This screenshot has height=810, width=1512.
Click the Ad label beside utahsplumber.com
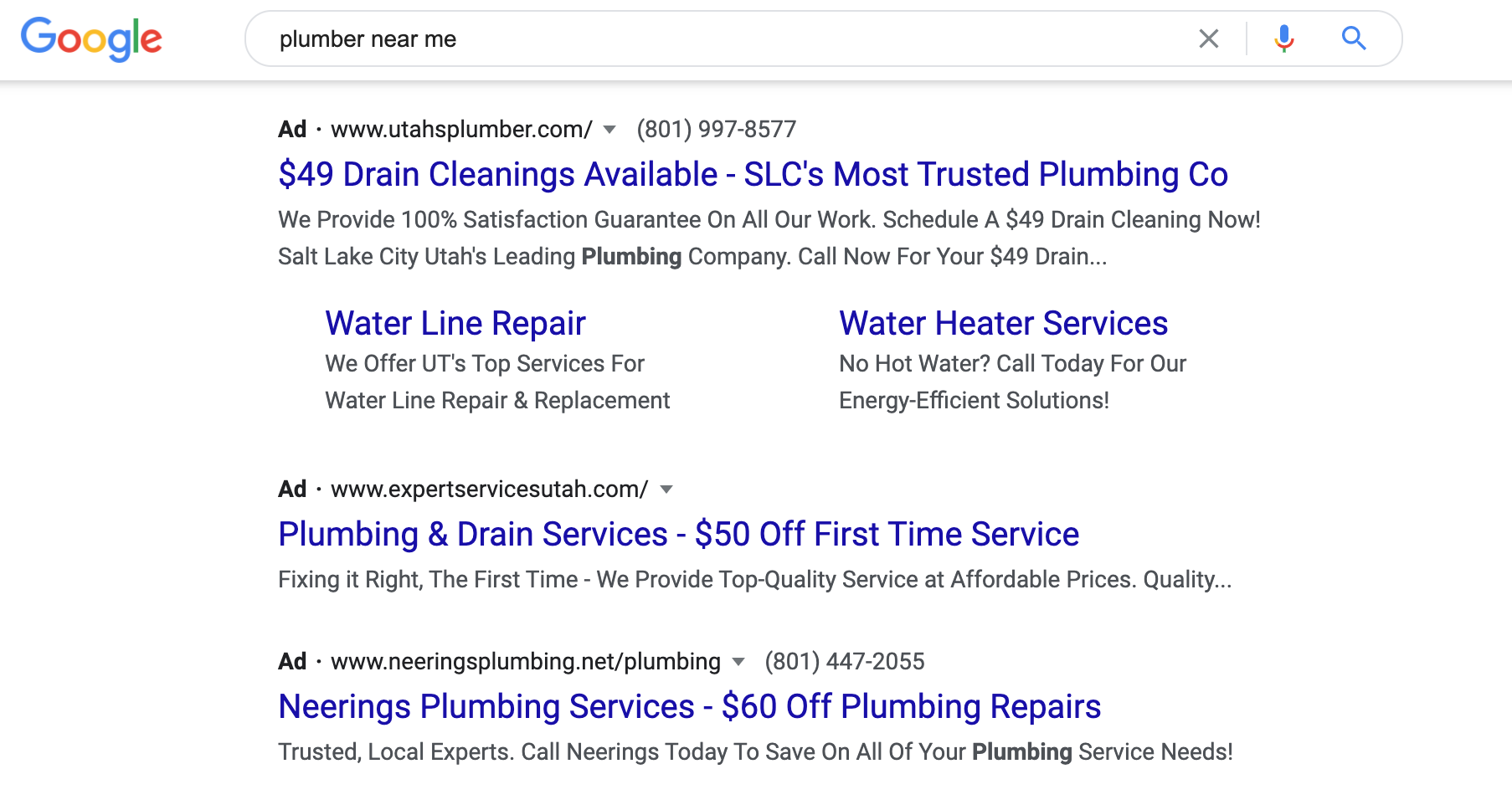[x=292, y=129]
